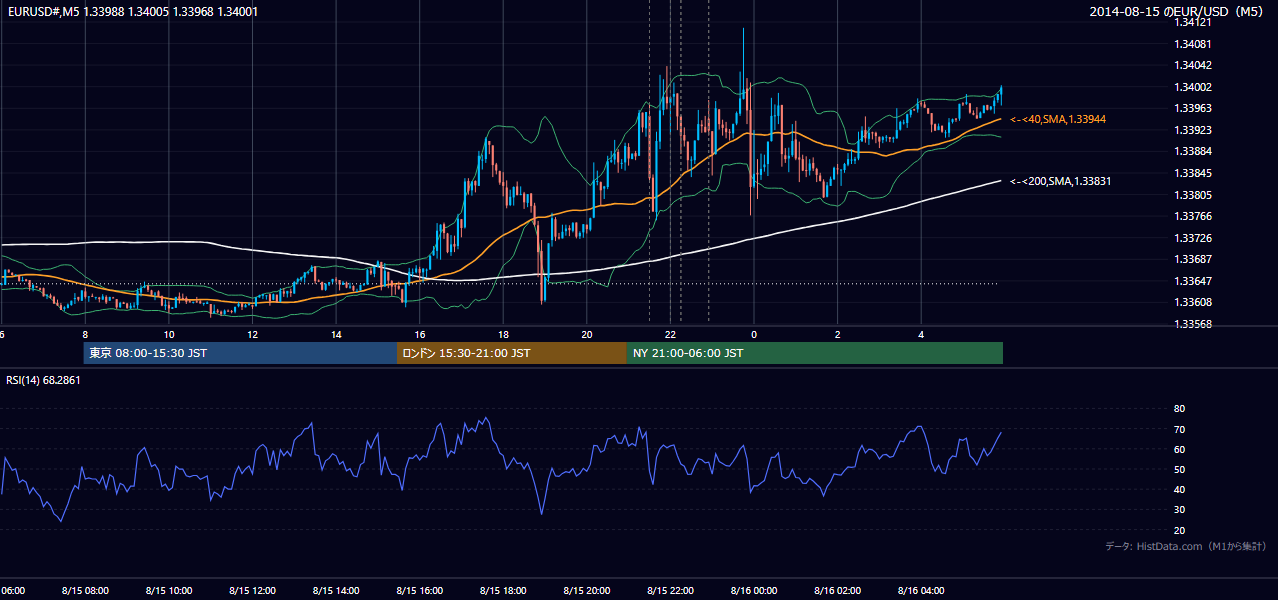Click RSI scale value 60
The width and height of the screenshot is (1278, 600).
pyautogui.click(x=1179, y=450)
